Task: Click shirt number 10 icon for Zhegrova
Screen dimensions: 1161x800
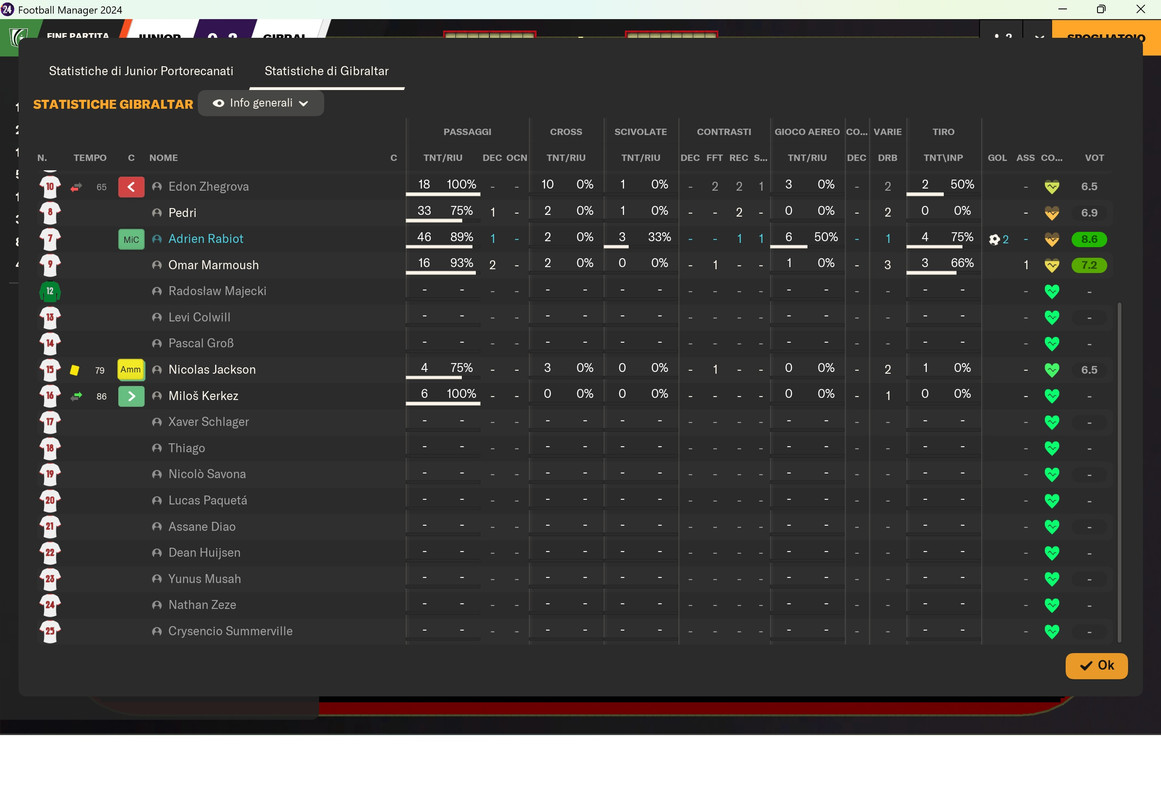Action: (50, 187)
